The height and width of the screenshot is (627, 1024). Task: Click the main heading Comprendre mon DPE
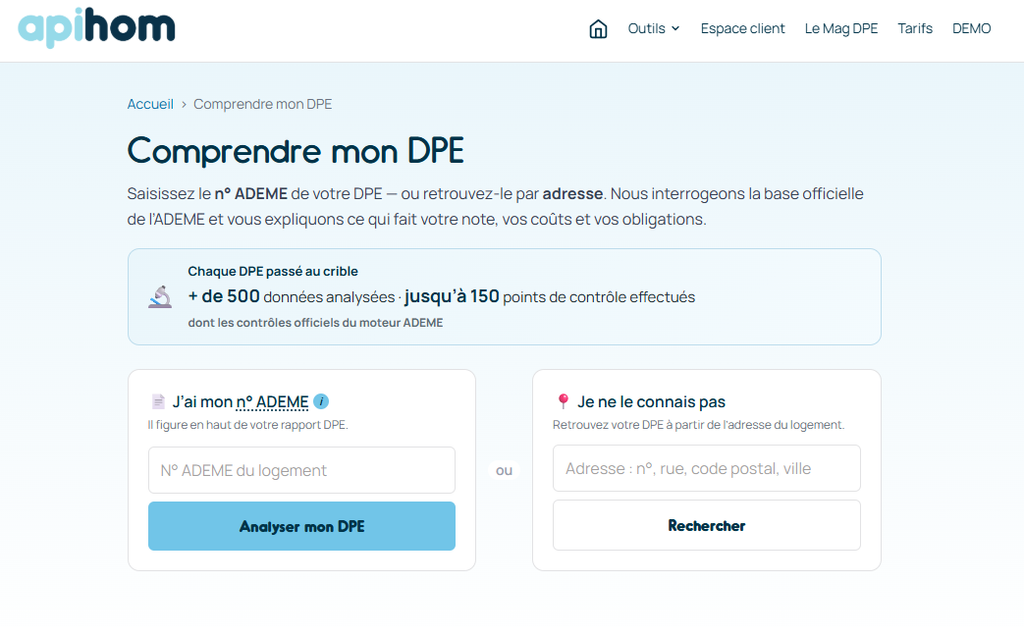[296, 151]
